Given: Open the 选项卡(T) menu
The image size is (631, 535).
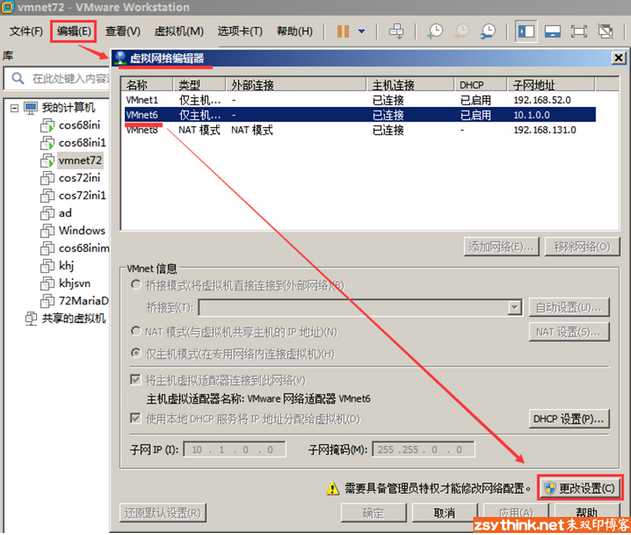Looking at the screenshot, I should [240, 31].
